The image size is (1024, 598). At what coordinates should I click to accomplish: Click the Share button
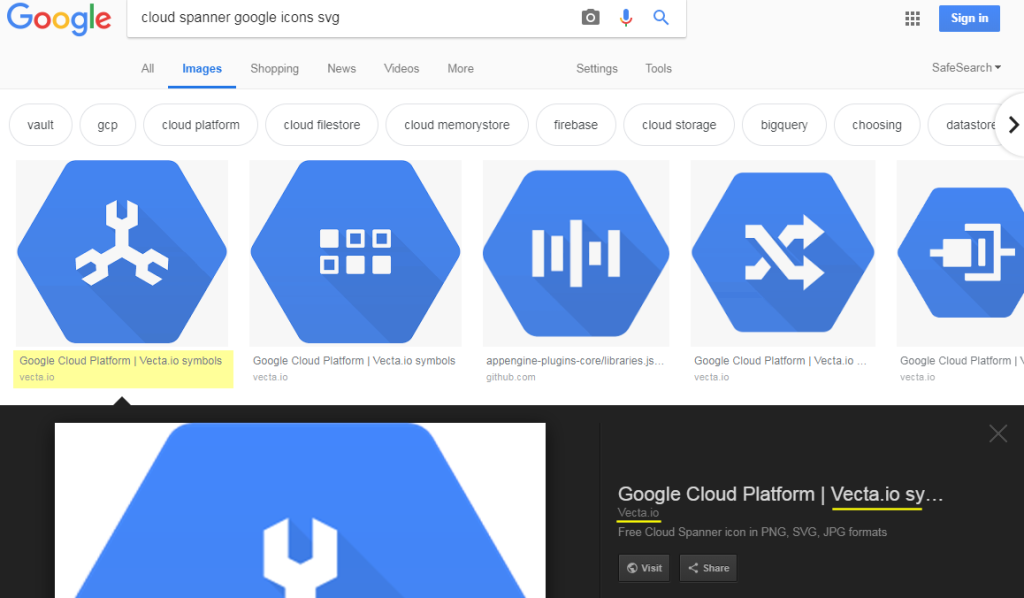point(709,568)
